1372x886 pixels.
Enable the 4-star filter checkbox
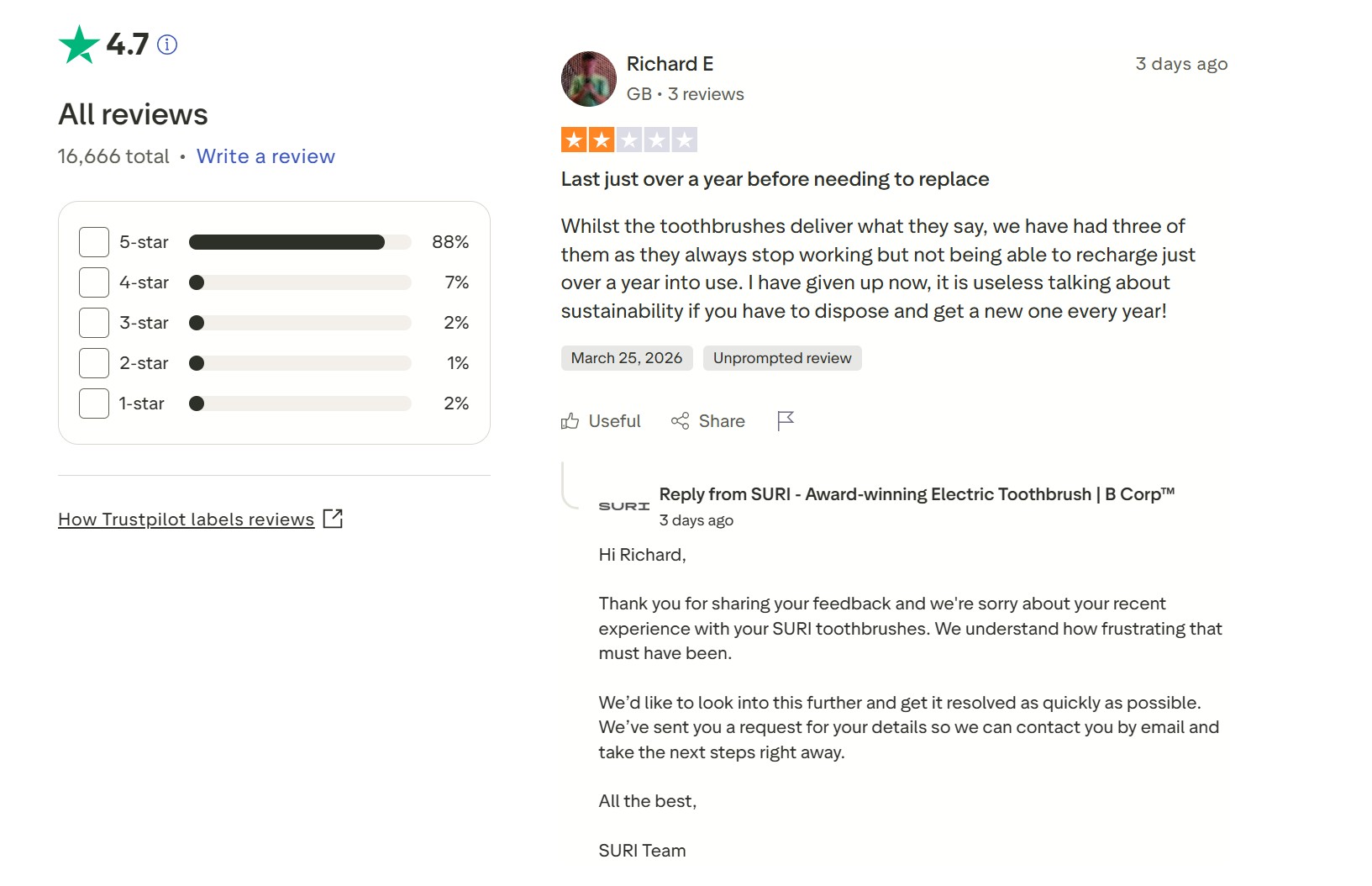pos(94,282)
